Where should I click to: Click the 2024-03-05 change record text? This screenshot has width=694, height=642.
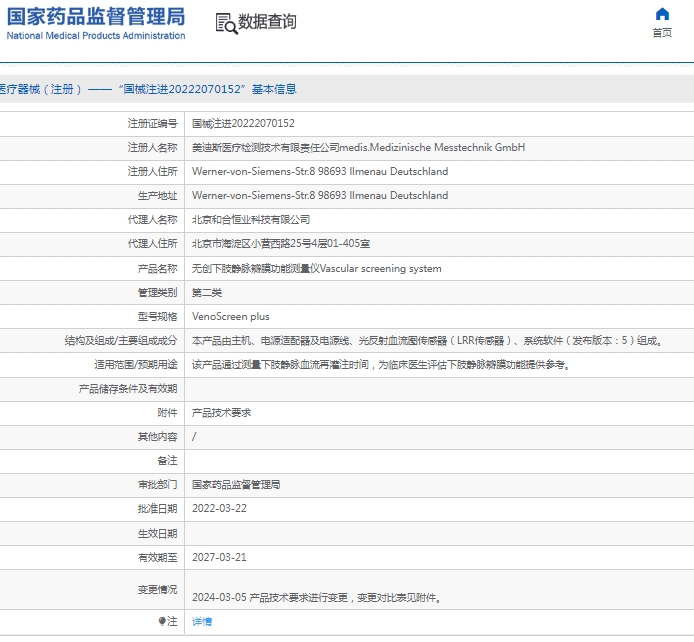coord(316,597)
